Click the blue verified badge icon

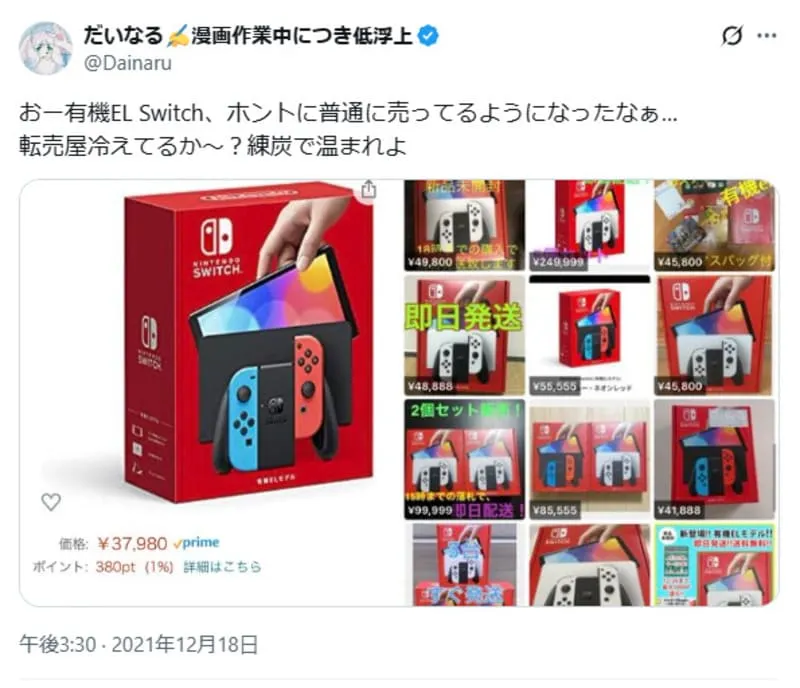point(428,36)
